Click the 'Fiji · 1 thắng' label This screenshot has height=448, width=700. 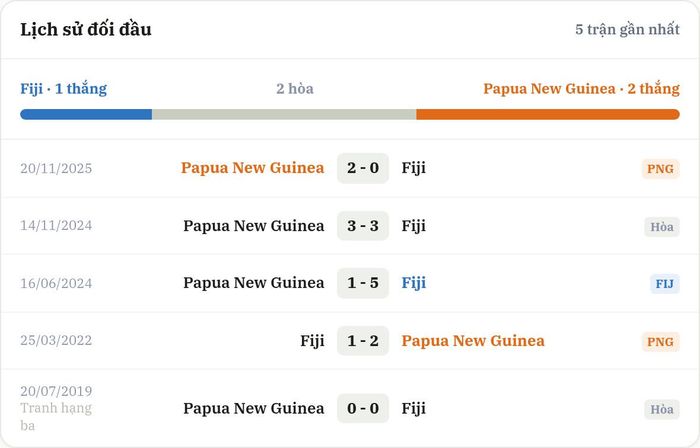coord(63,88)
